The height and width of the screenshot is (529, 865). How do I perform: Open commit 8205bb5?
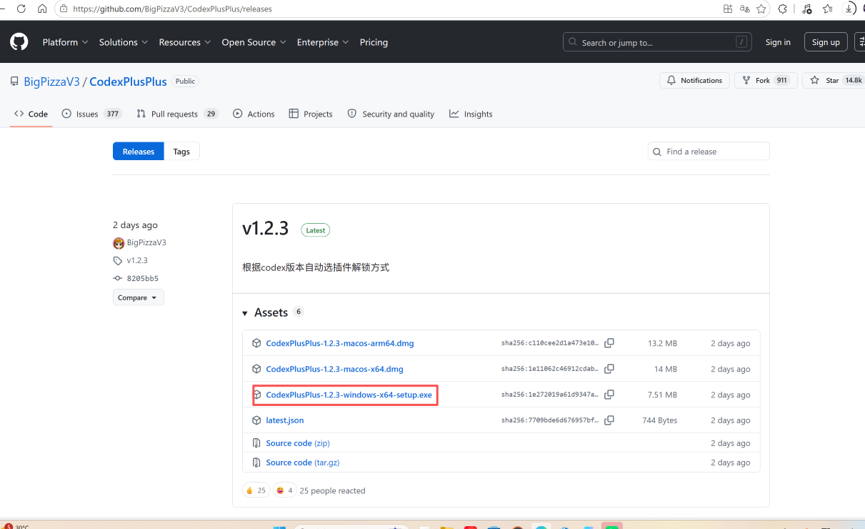click(142, 279)
